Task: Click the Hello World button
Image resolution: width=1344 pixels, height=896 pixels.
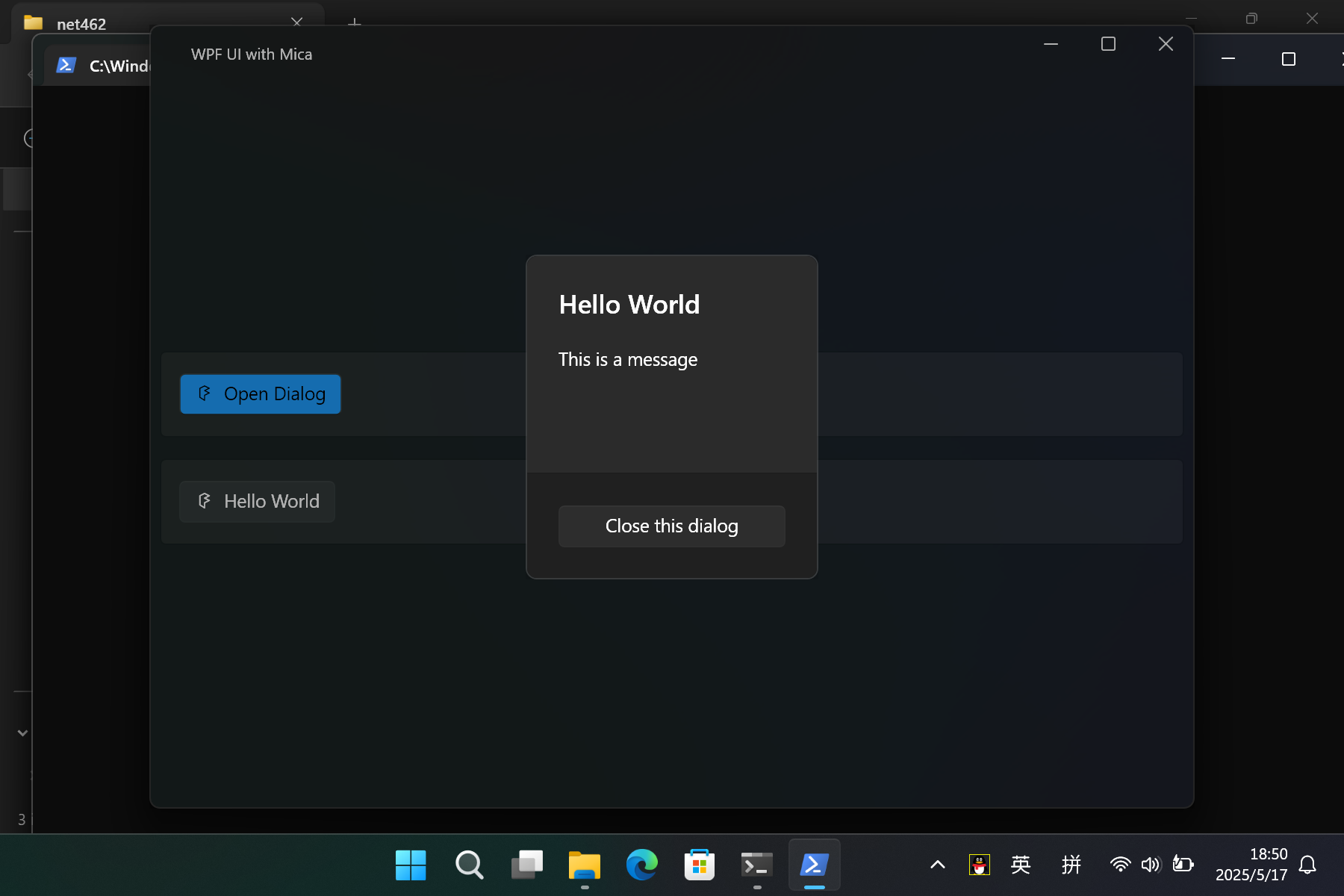Action: (257, 502)
